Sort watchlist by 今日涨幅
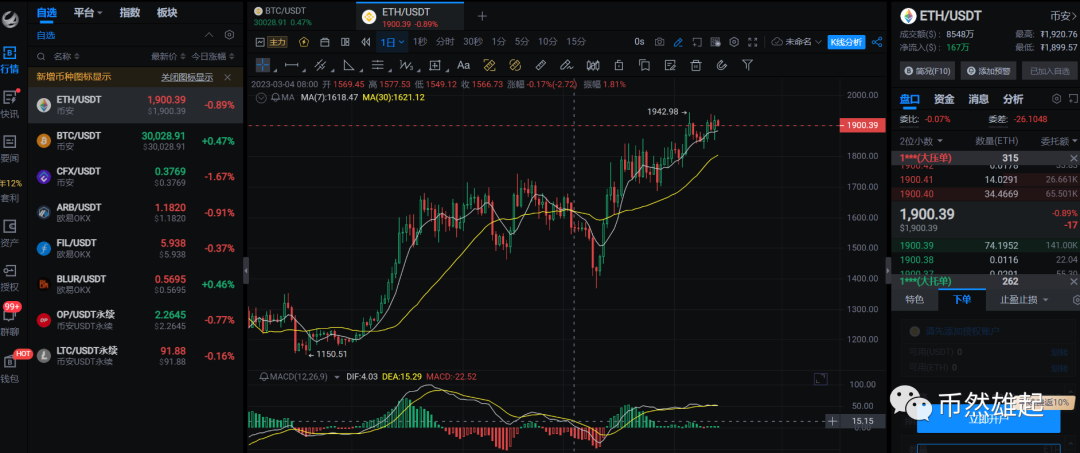Image resolution: width=1080 pixels, height=453 pixels. point(212,56)
